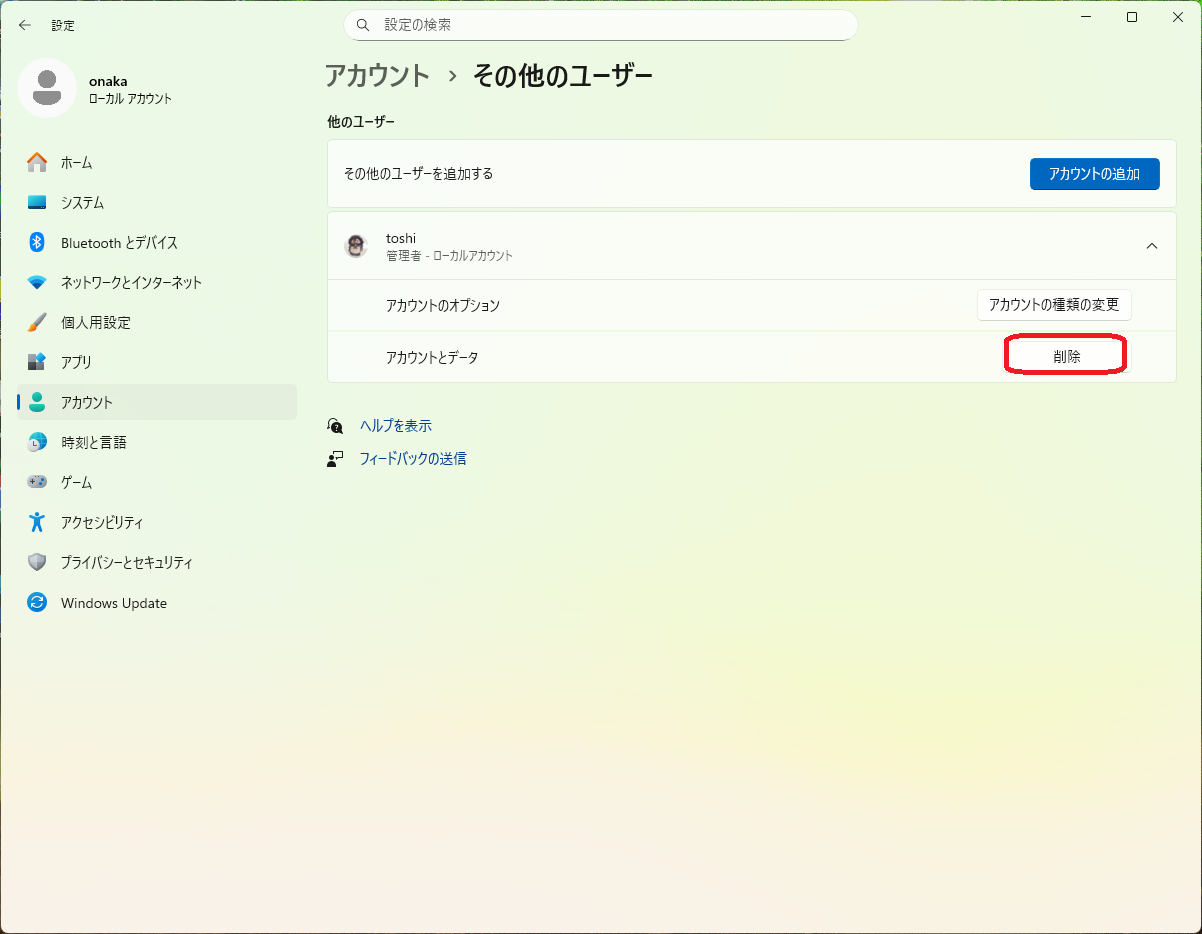Click the ゲーム controller icon
Image resolution: width=1202 pixels, height=934 pixels.
tap(37, 482)
